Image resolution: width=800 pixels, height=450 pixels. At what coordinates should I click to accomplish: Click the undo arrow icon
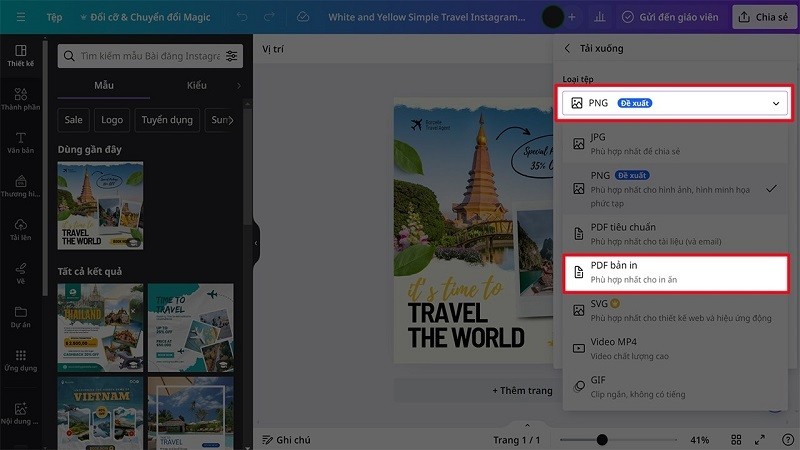click(x=242, y=17)
